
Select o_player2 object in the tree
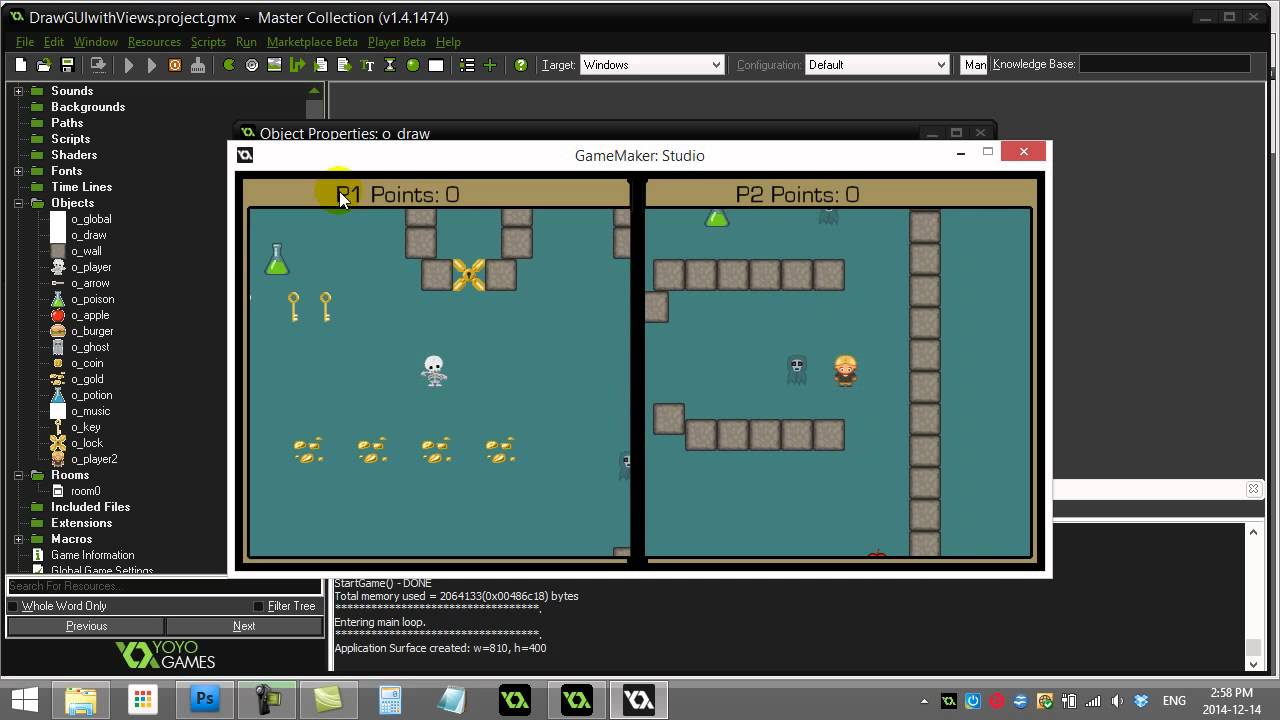94,459
